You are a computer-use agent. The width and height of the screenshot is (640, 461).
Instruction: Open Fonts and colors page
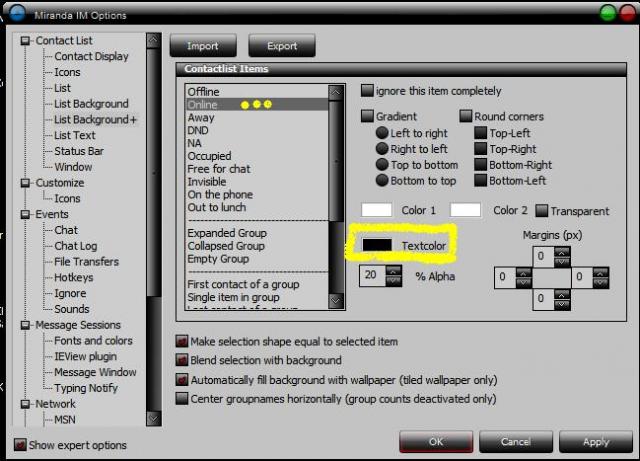tap(93, 341)
